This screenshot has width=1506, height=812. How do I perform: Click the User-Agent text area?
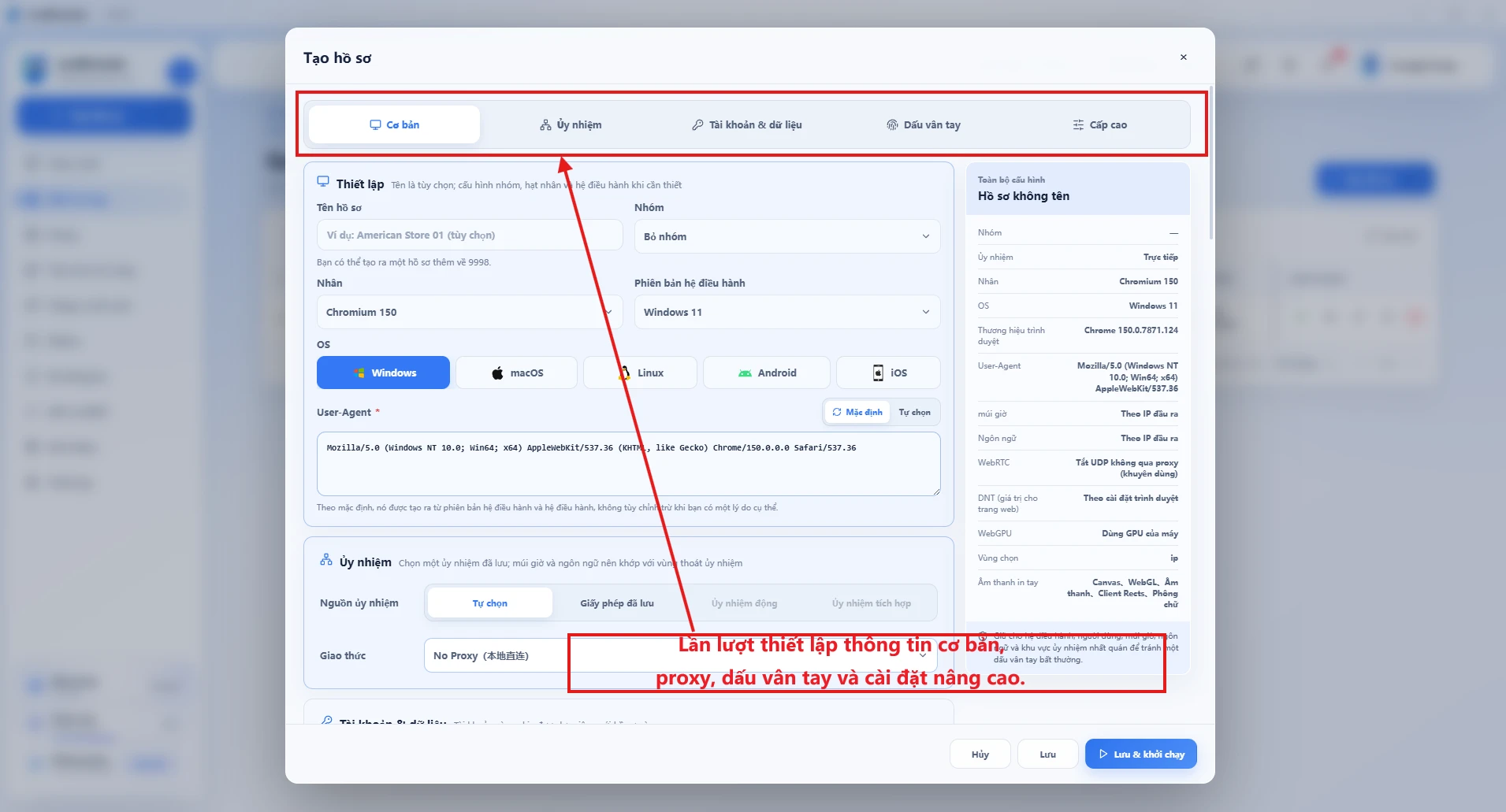(628, 463)
